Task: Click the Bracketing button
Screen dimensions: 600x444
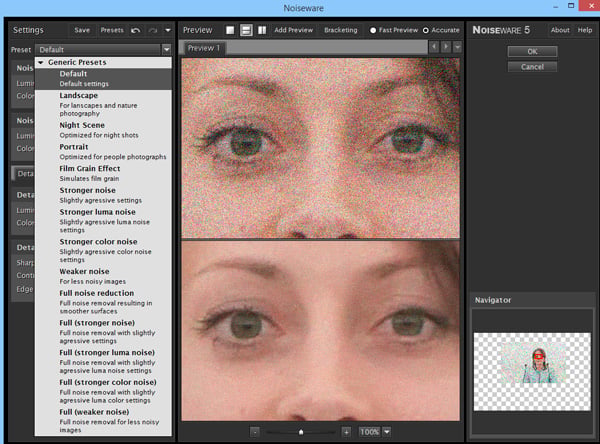Action: 341,30
